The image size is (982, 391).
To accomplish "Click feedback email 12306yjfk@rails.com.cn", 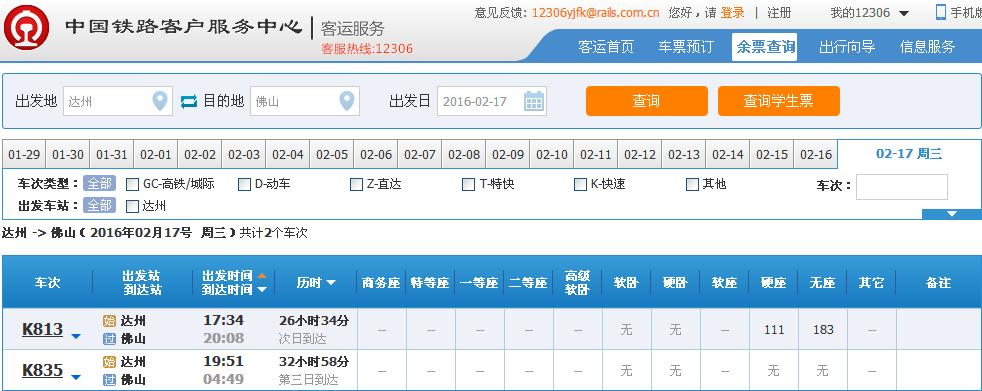I will (x=595, y=13).
